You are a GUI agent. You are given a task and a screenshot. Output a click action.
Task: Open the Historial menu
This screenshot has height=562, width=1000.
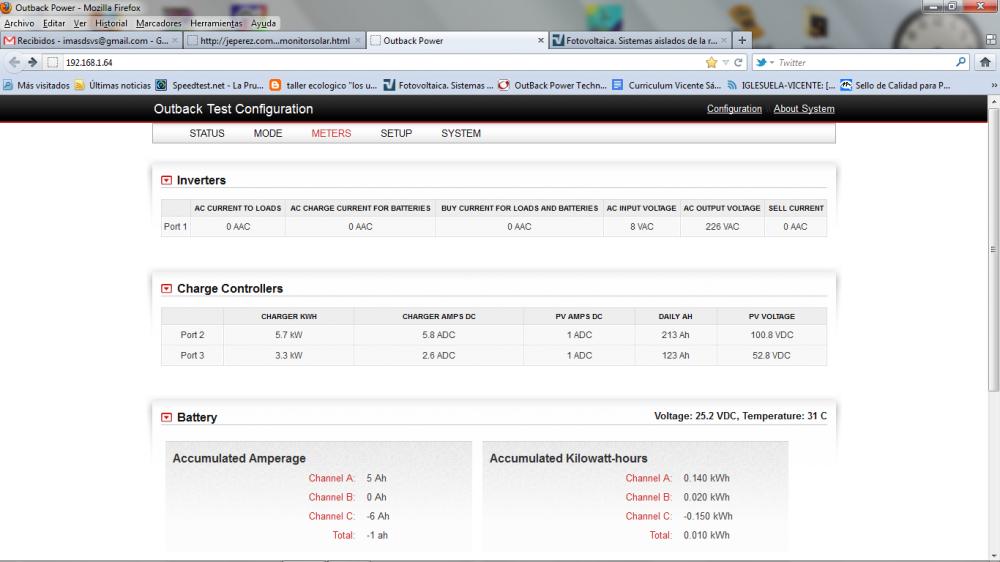point(111,23)
